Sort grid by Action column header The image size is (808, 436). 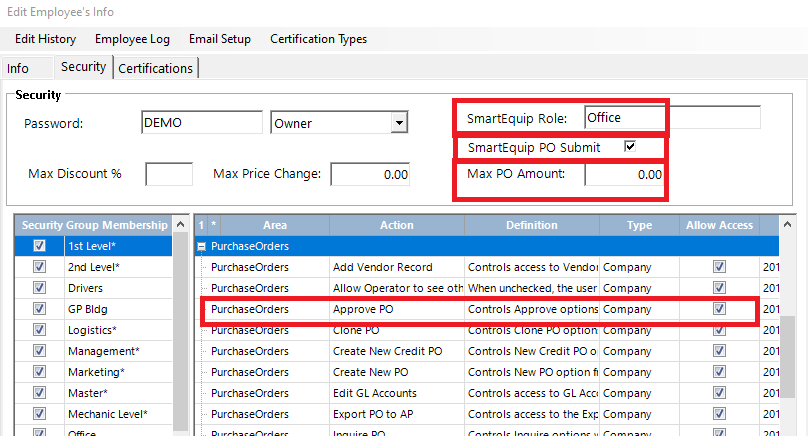click(396, 225)
